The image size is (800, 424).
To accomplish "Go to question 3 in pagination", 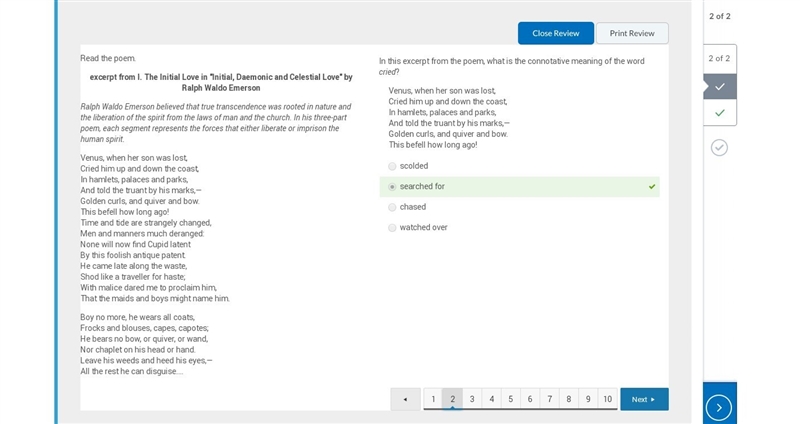I will tap(472, 399).
